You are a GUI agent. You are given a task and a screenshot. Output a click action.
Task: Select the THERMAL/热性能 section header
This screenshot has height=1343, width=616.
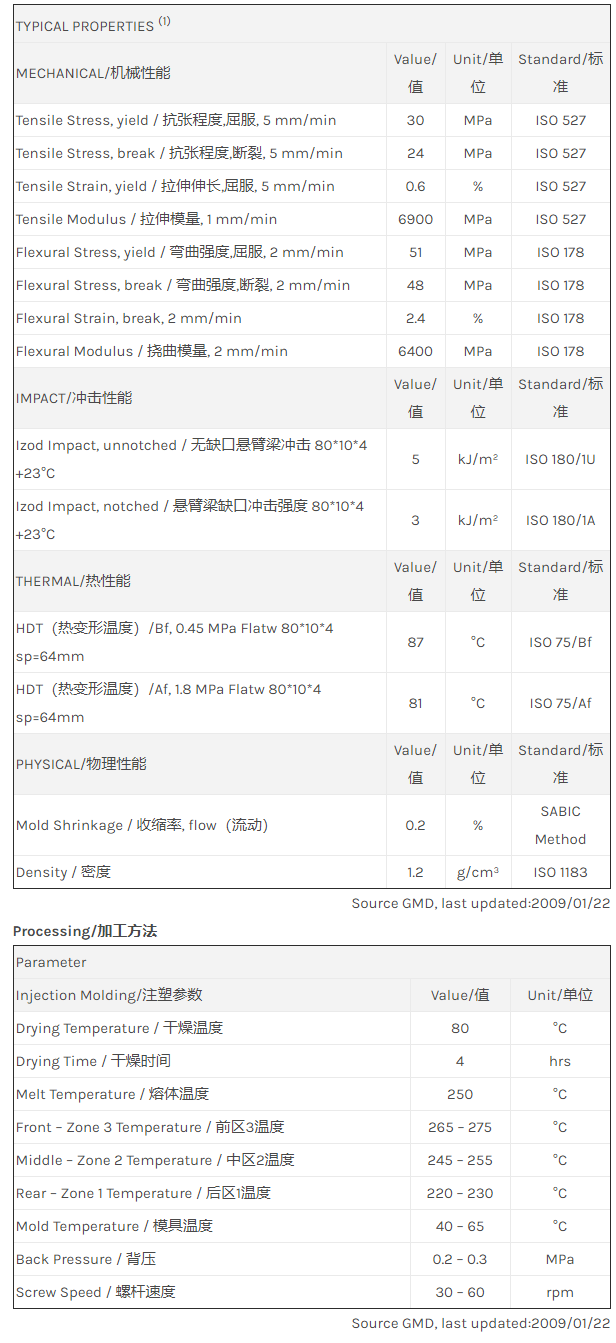pyautogui.click(x=73, y=581)
